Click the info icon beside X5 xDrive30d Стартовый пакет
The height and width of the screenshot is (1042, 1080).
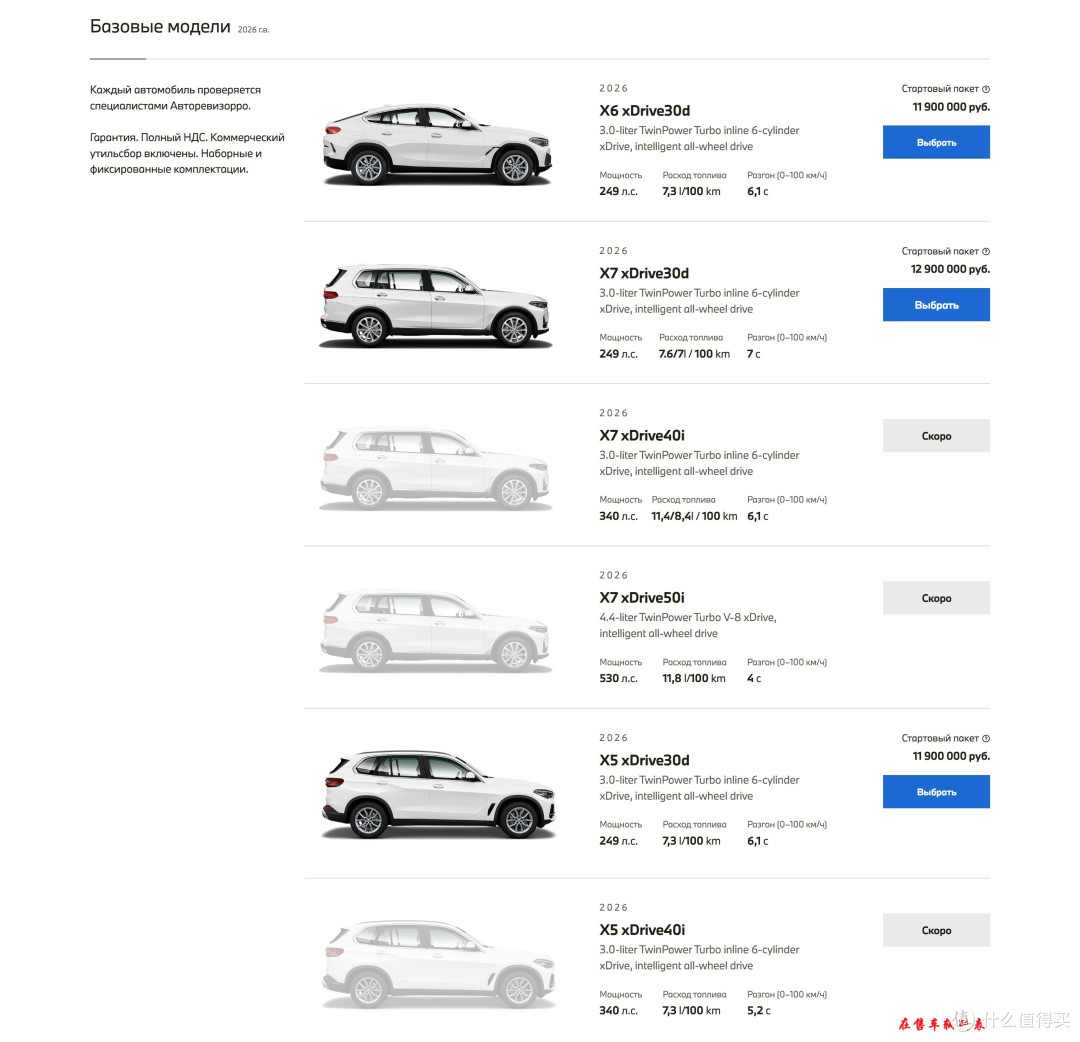[986, 738]
